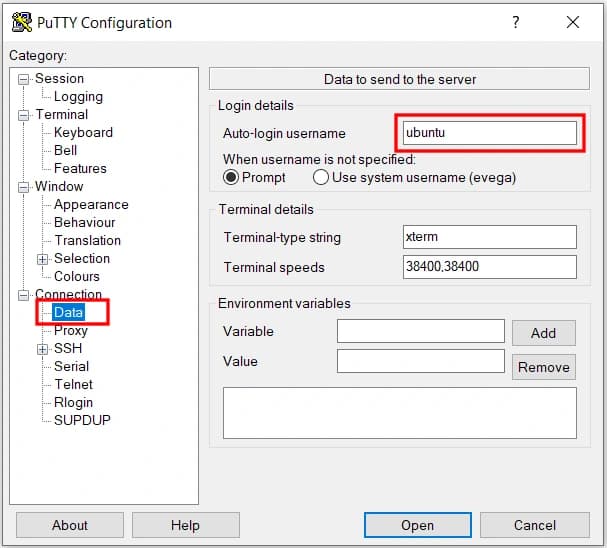Open the Window category
607x548 pixels.
click(59, 187)
